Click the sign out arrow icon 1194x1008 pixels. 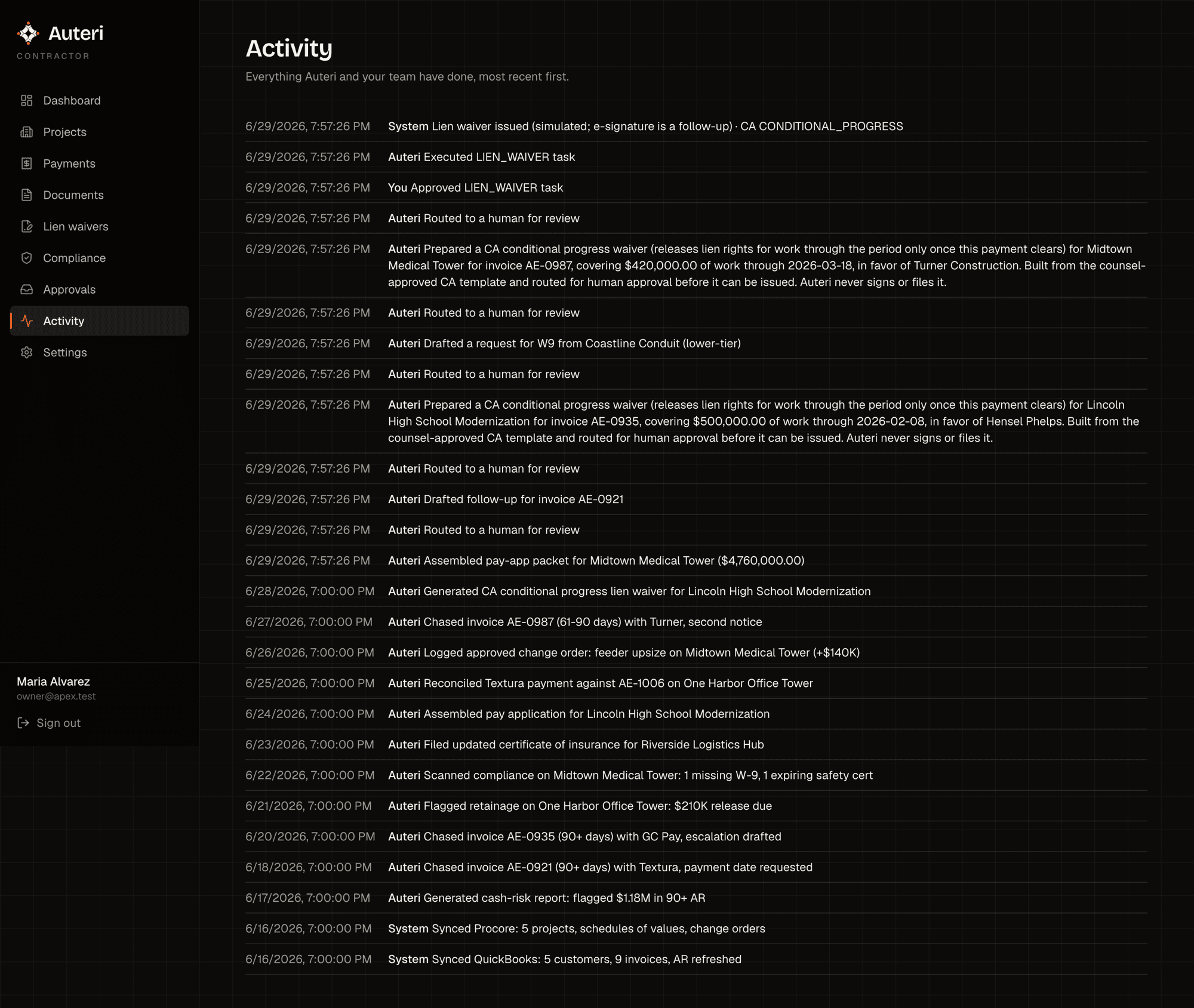[x=23, y=723]
